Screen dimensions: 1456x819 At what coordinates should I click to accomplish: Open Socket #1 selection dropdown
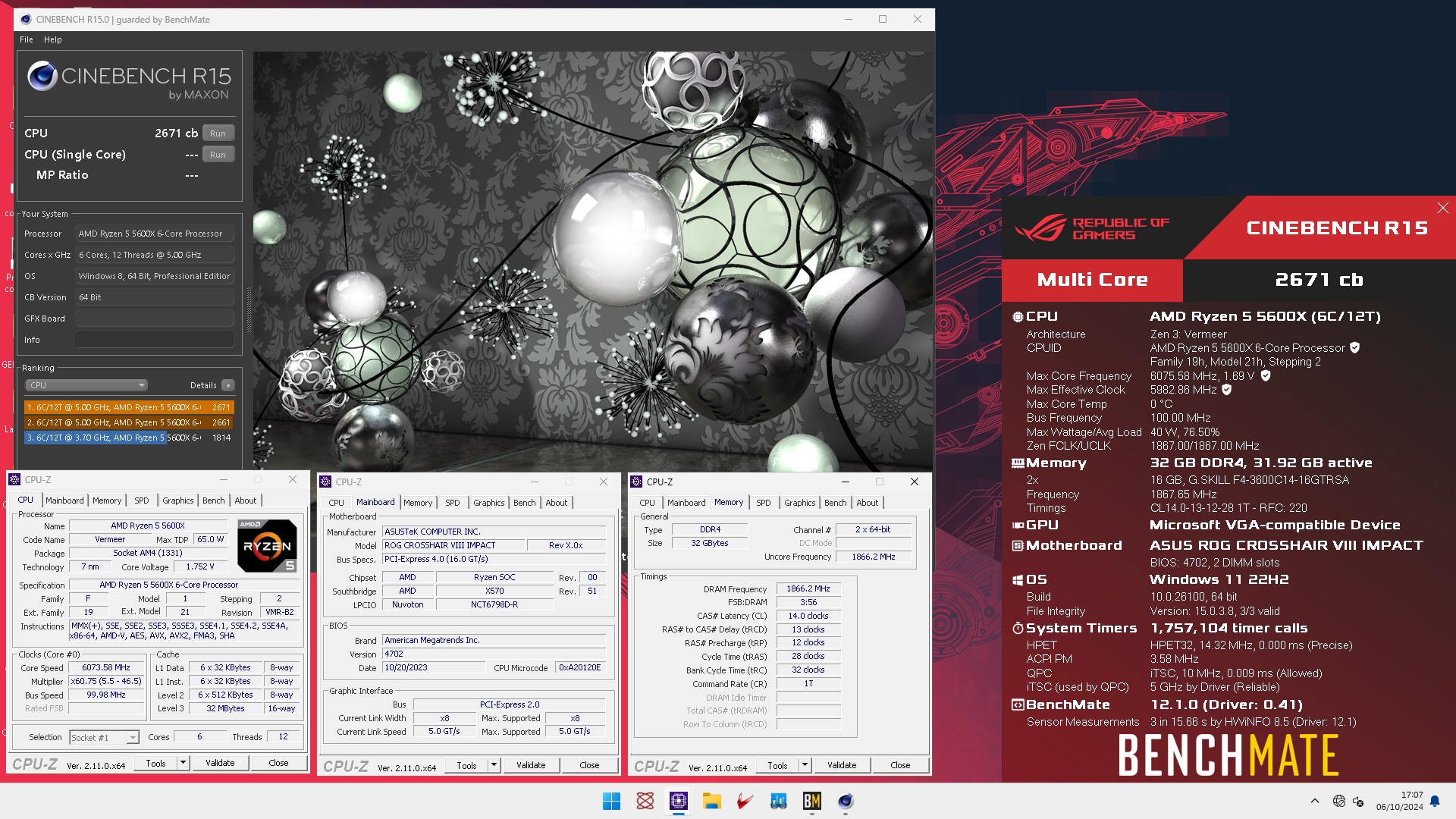click(x=104, y=737)
